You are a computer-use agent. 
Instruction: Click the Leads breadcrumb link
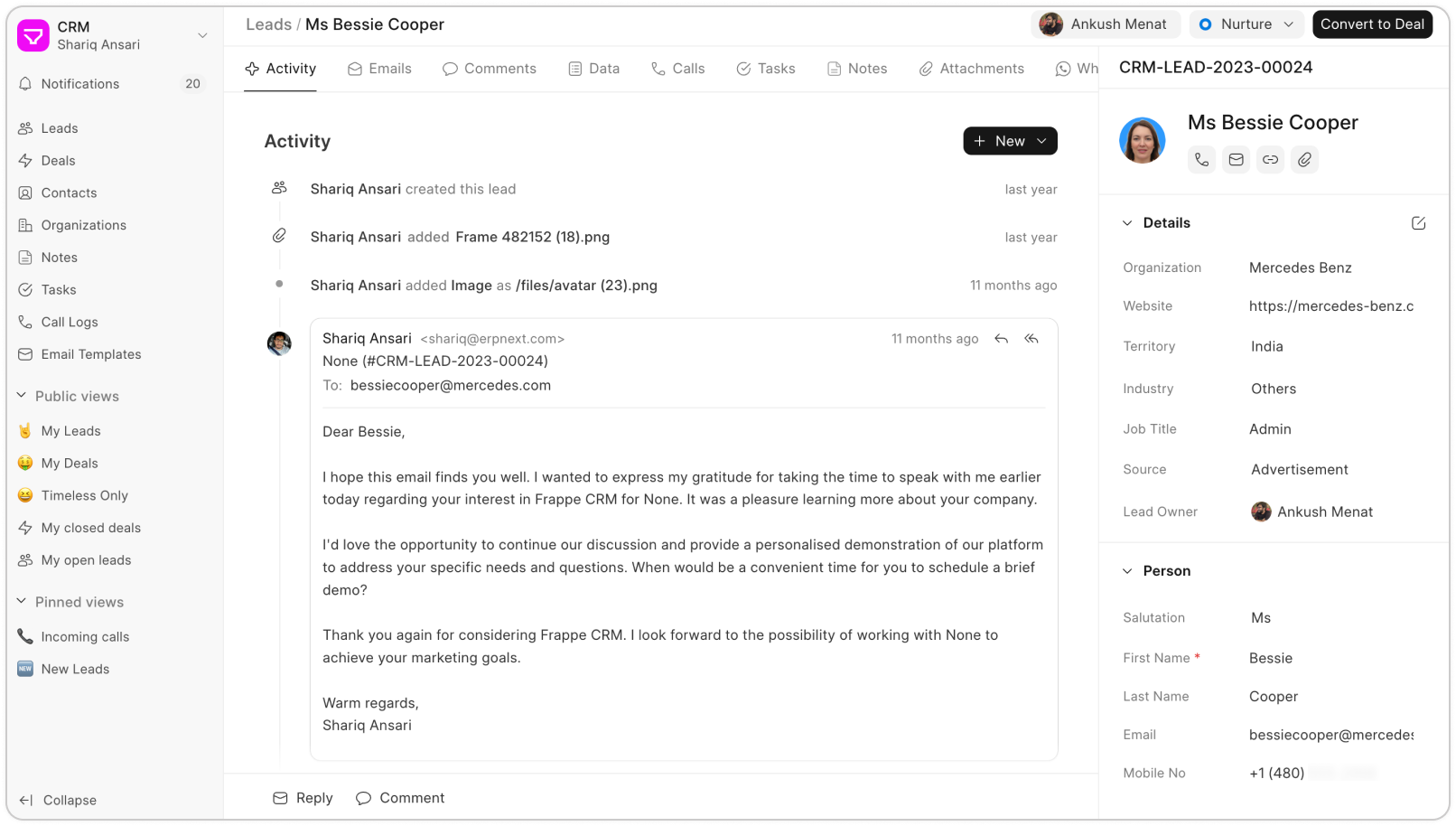click(268, 24)
